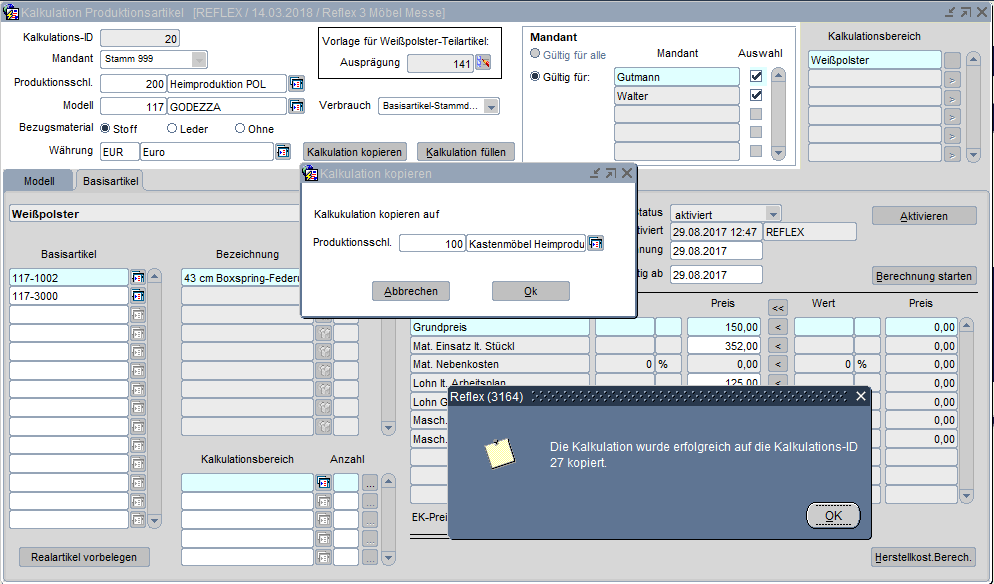Expand the Verbrauch dropdown
The width and height of the screenshot is (994, 584).
491,106
